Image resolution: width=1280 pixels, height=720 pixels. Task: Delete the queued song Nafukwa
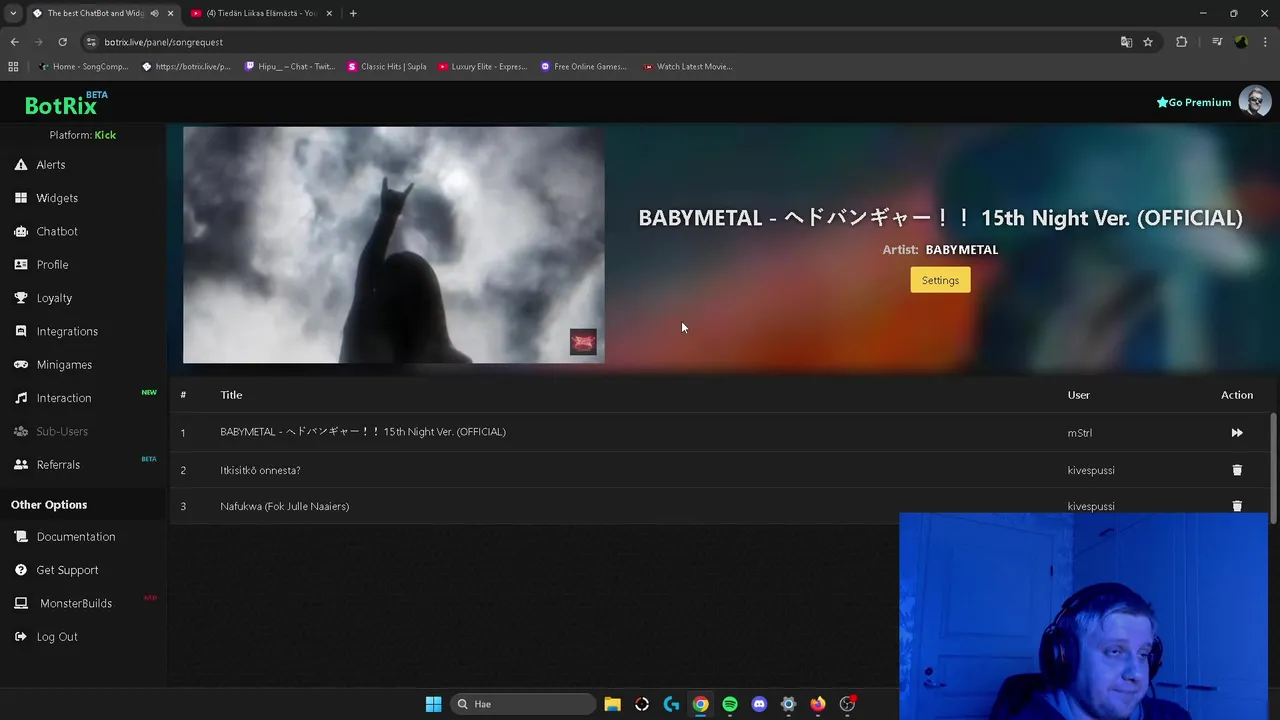pyautogui.click(x=1237, y=506)
